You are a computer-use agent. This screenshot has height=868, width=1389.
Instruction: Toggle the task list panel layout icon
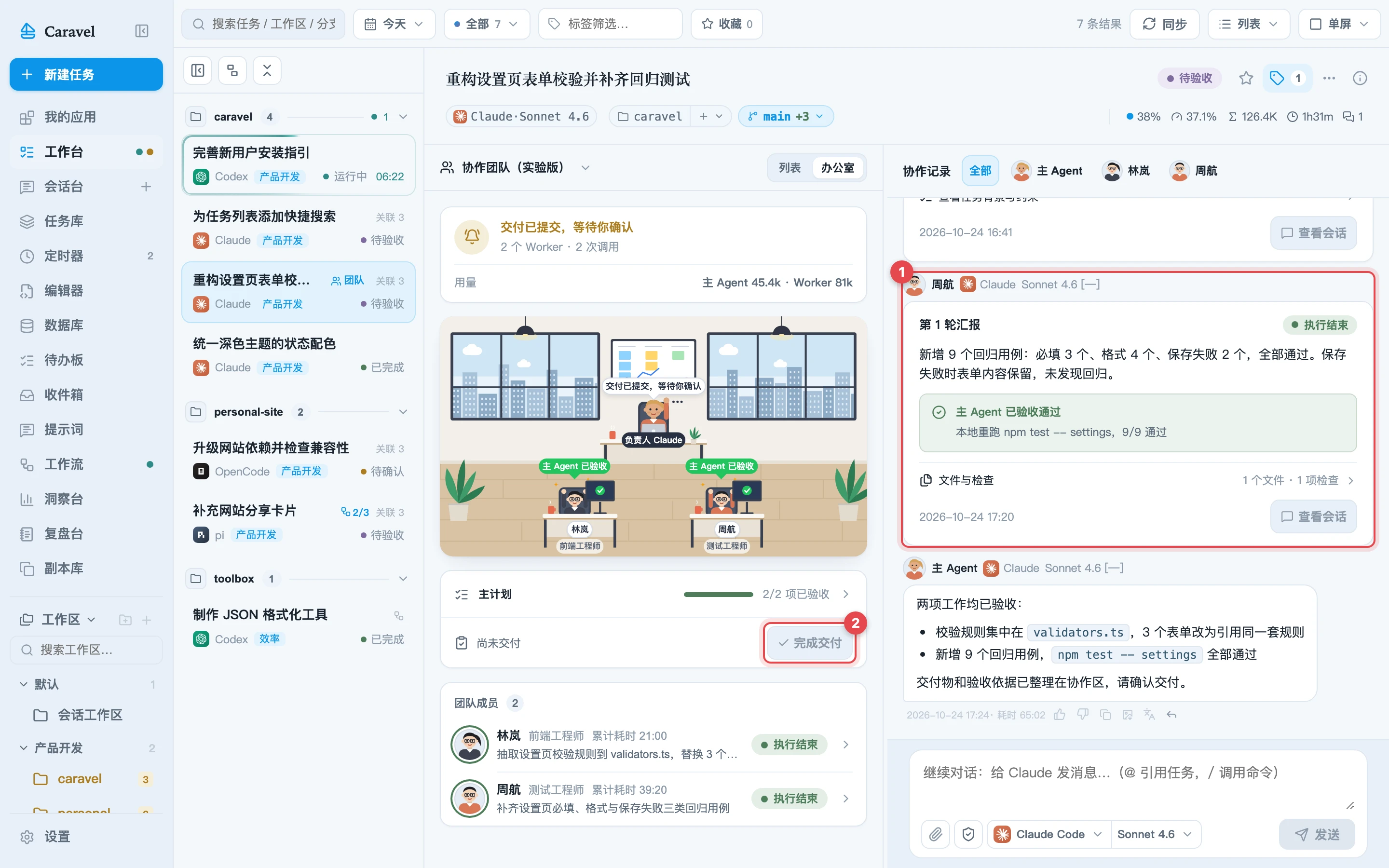tap(197, 70)
